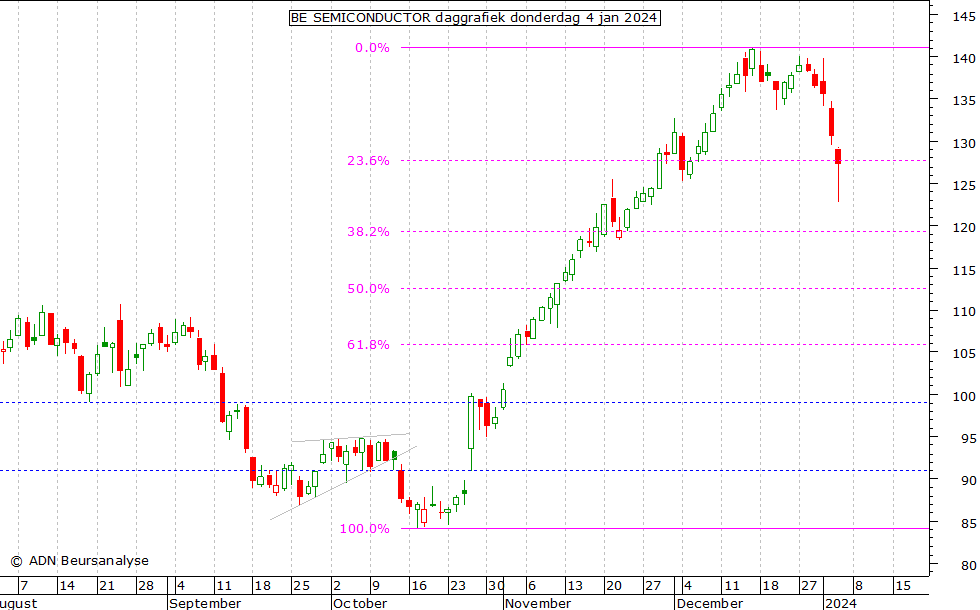Click the ADN Beursanalyse copyright text
The image size is (980, 610).
(x=80, y=561)
